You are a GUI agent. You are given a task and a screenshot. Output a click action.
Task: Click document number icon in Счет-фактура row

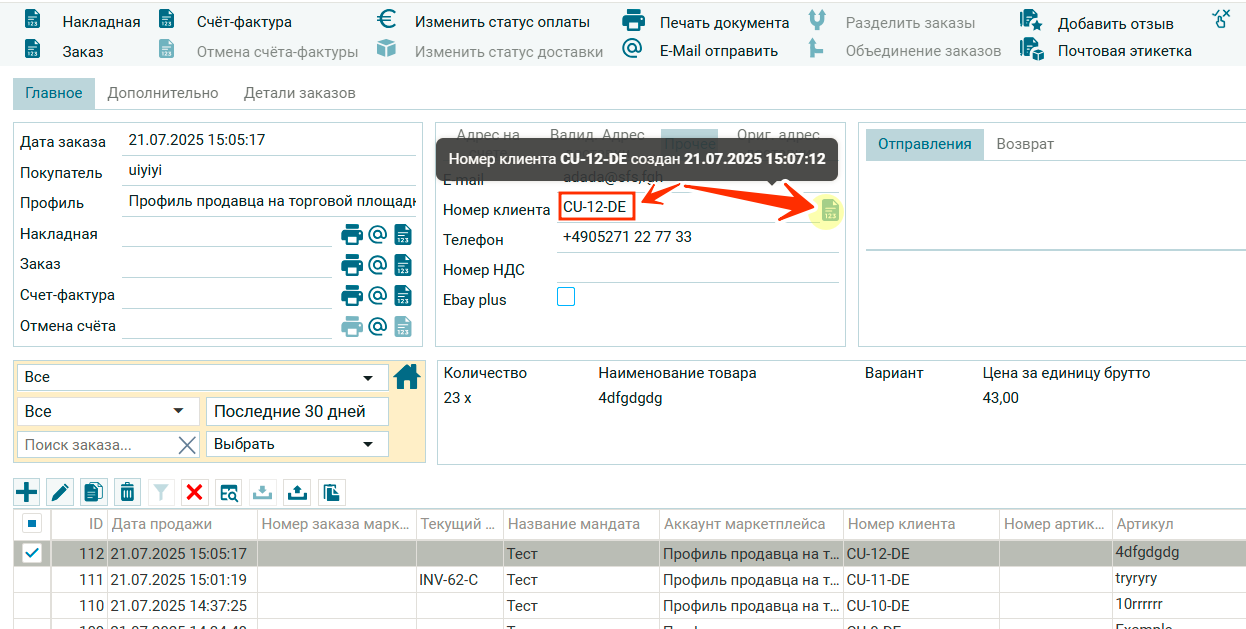402,295
